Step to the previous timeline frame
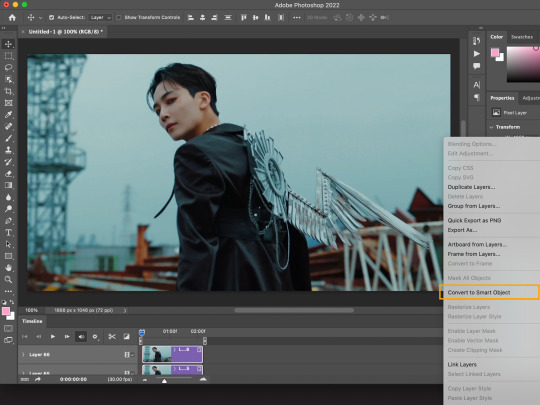Image resolution: width=540 pixels, height=405 pixels. click(39, 336)
